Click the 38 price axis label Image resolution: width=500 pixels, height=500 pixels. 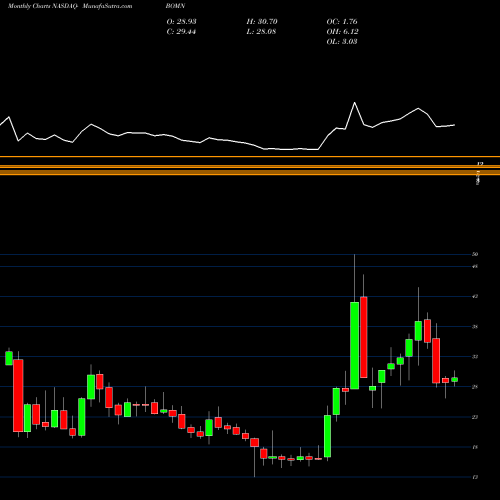[475, 327]
